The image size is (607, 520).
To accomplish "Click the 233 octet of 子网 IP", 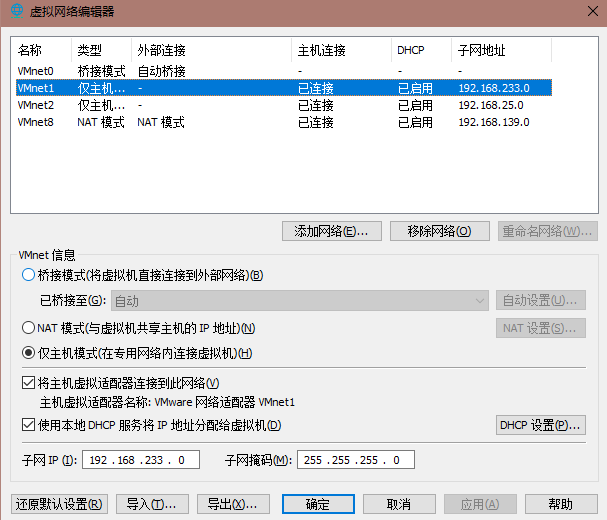I will coord(154,460).
